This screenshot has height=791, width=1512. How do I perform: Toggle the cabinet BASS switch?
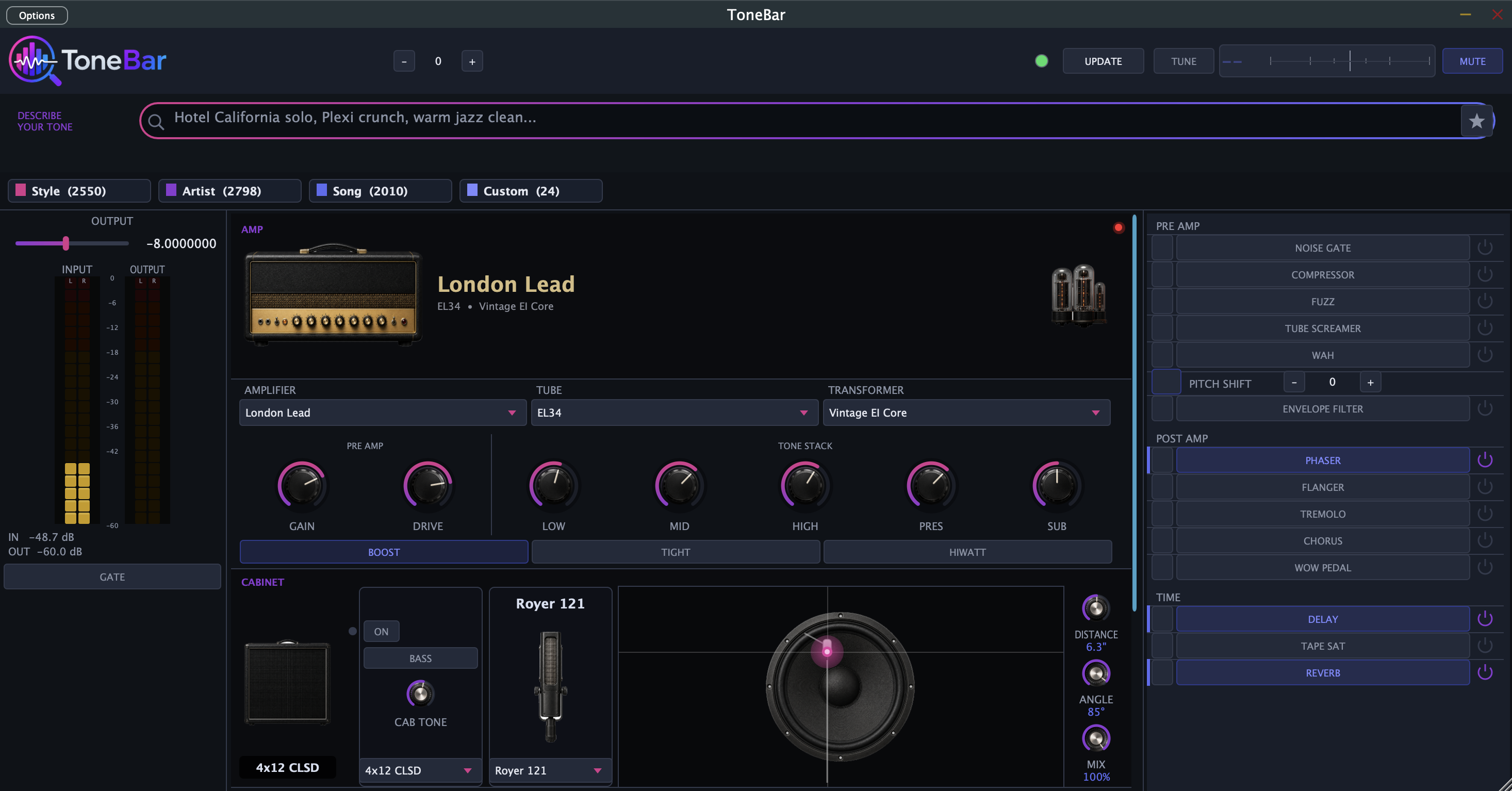(x=420, y=658)
